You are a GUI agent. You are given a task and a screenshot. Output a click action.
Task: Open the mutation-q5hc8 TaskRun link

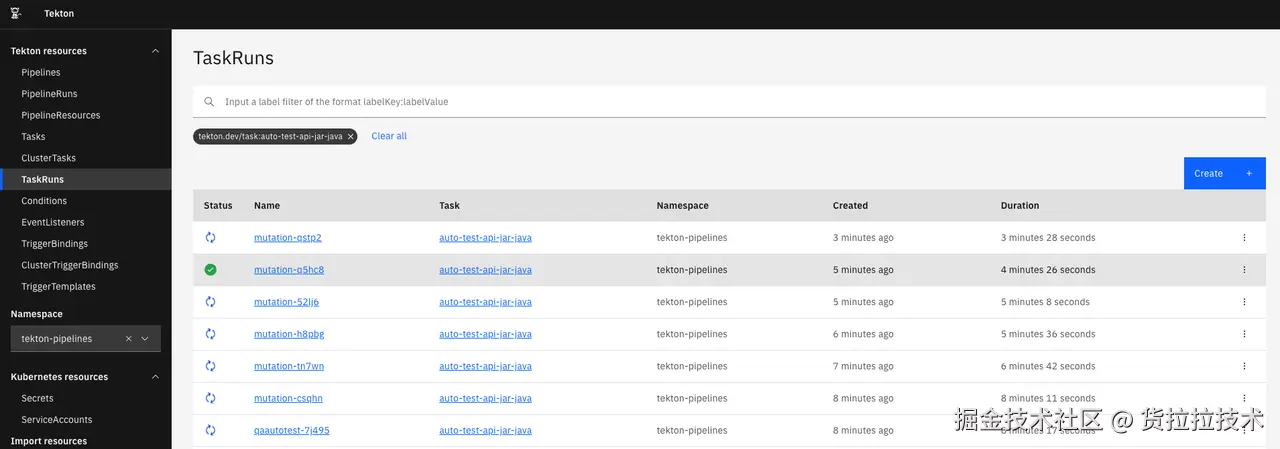(289, 270)
